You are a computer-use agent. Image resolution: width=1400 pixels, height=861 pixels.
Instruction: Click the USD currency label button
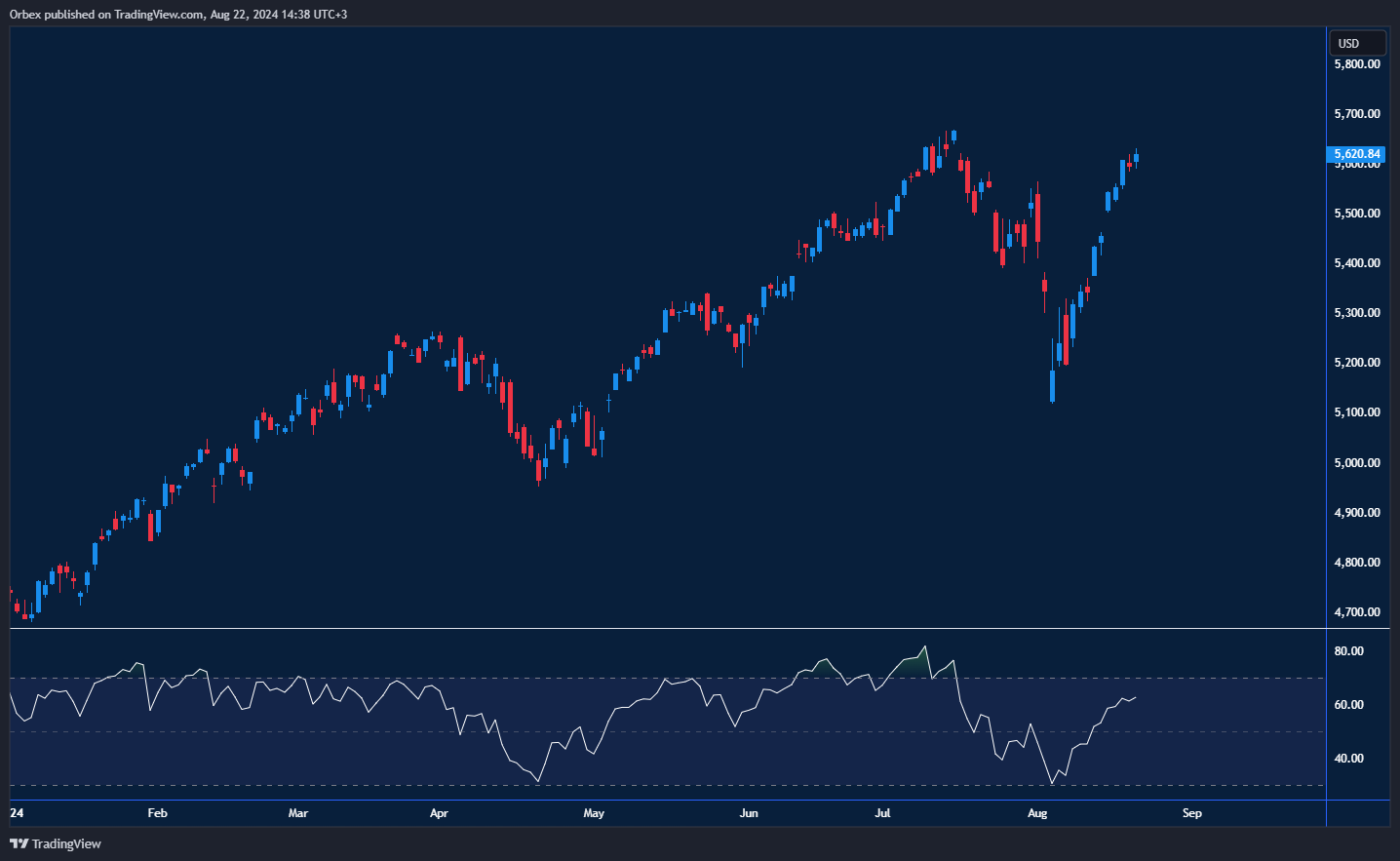(1357, 42)
